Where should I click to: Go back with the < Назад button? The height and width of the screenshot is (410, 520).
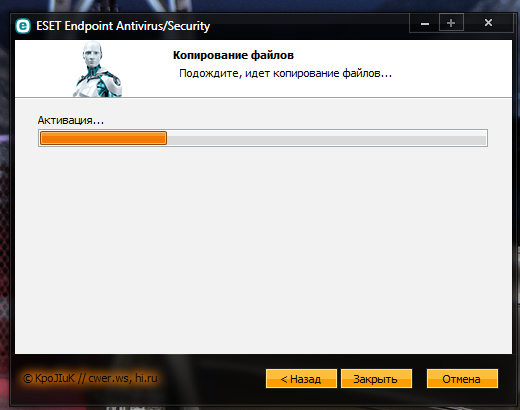click(301, 379)
